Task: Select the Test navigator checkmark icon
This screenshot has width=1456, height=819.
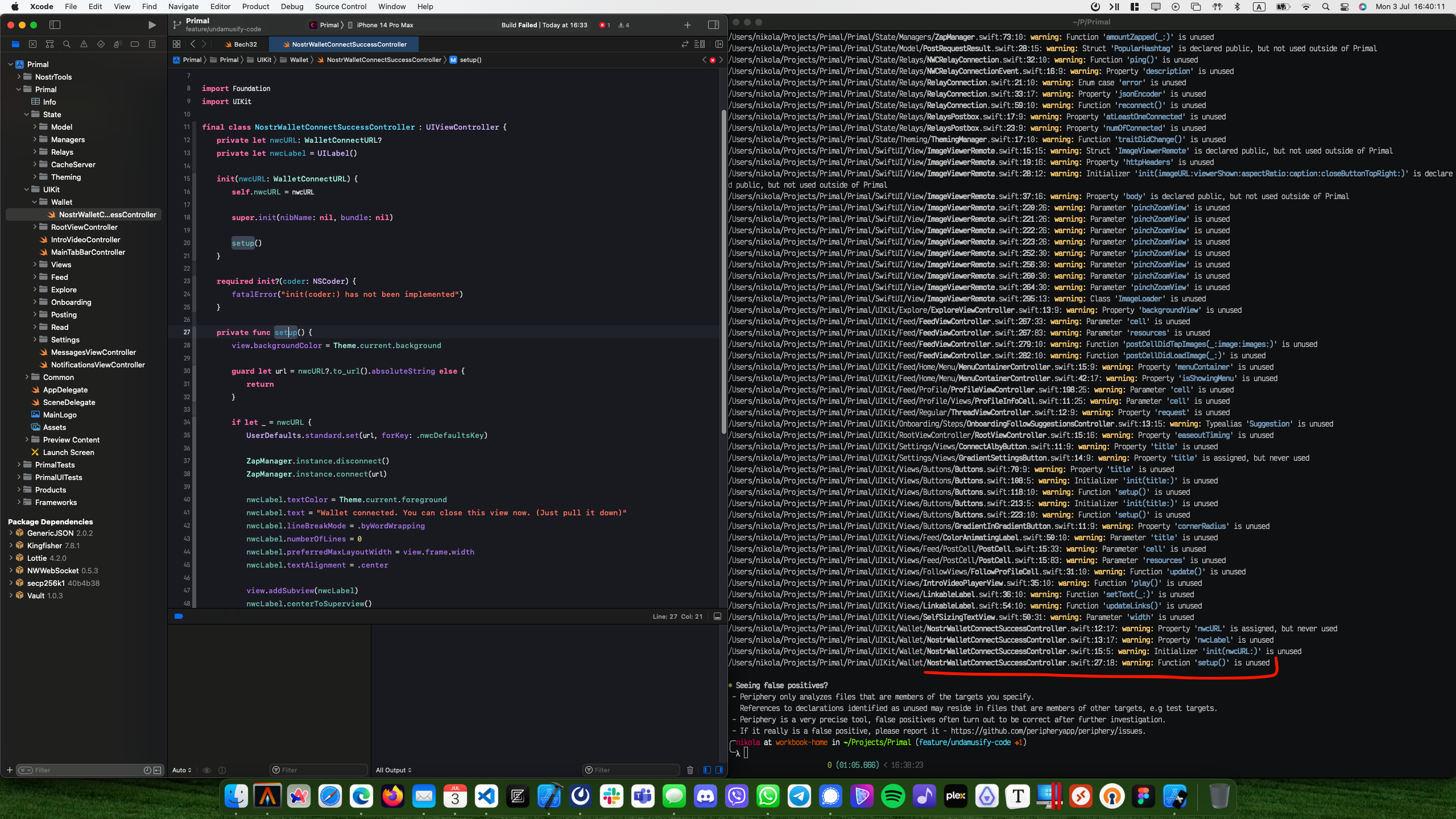Action: (101, 44)
